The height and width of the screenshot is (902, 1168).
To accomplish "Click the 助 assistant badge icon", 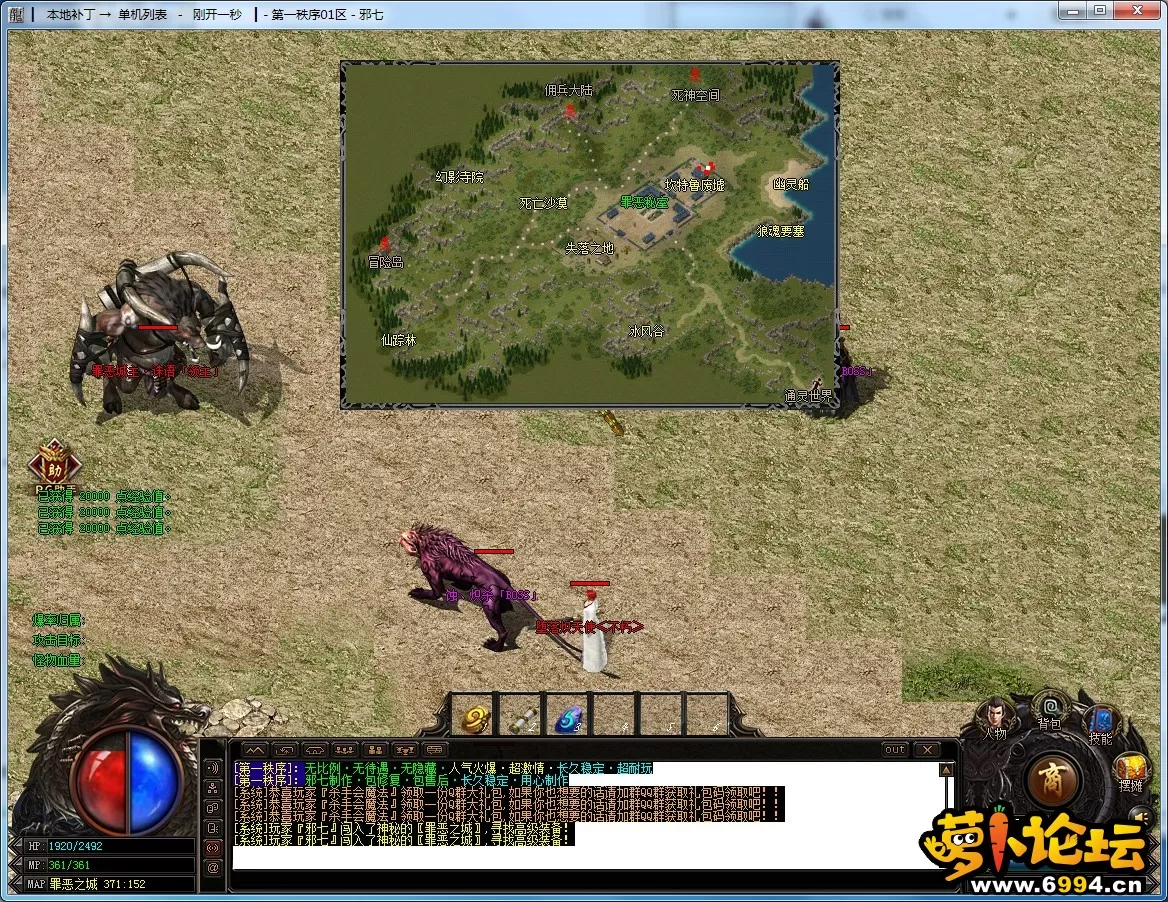I will pyautogui.click(x=54, y=466).
